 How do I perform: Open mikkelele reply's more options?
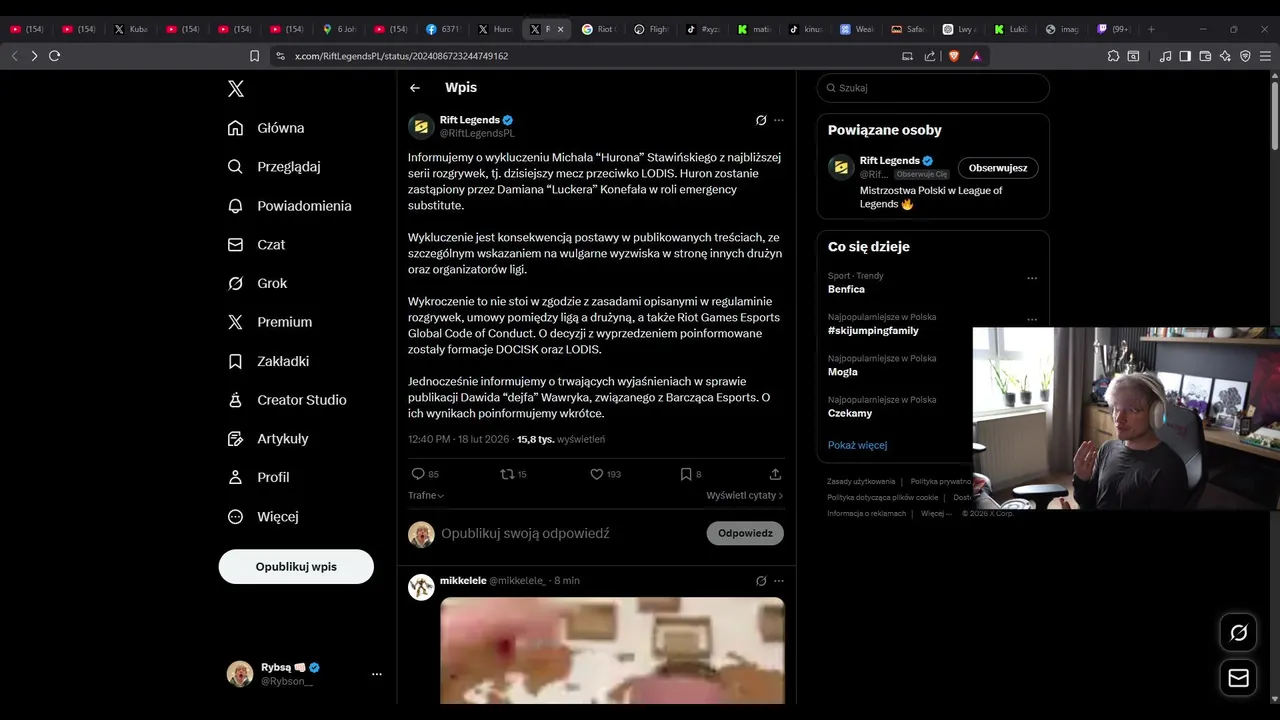pos(779,581)
